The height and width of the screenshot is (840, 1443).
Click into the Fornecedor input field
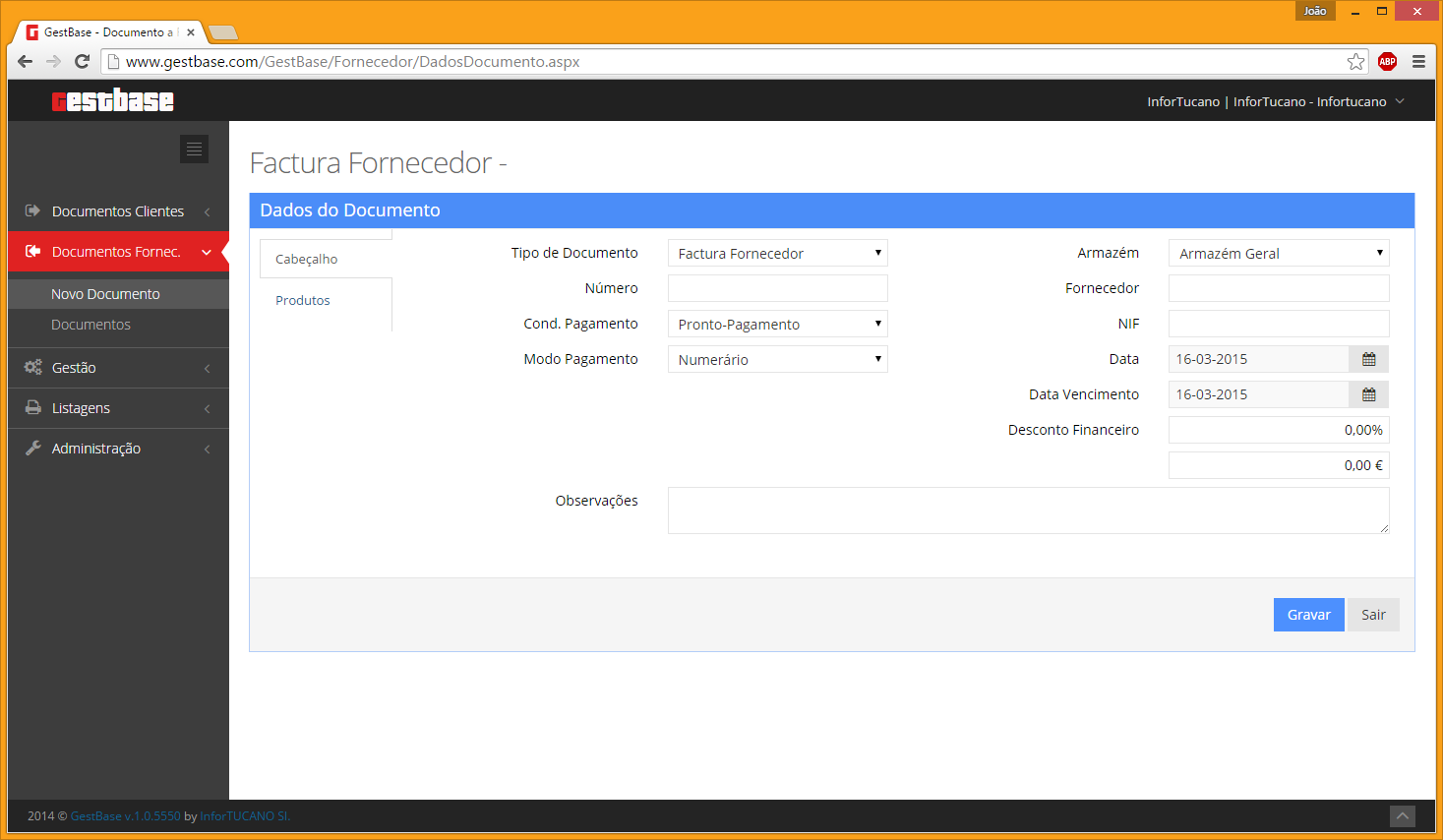[1279, 288]
